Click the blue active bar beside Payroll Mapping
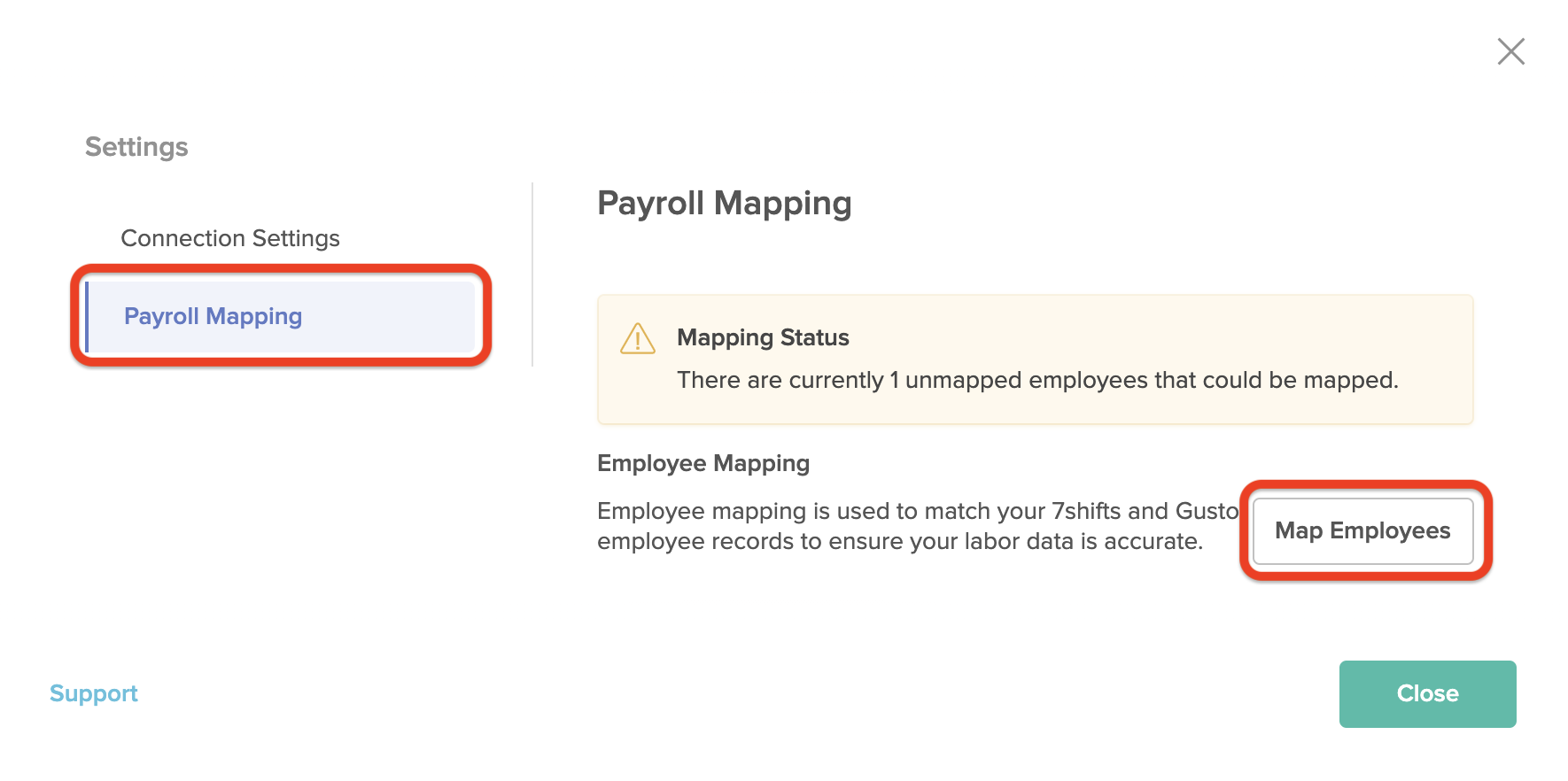Screen dimensions: 1568x781 tap(87, 316)
